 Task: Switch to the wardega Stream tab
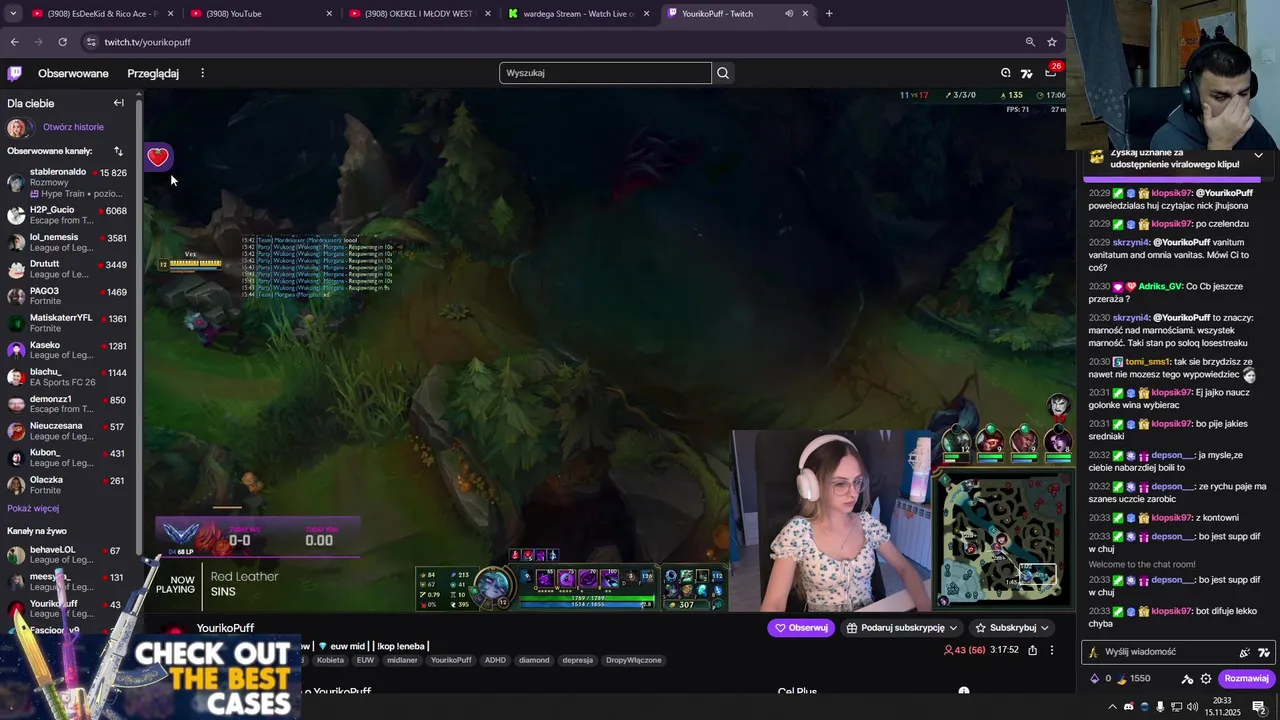579,14
